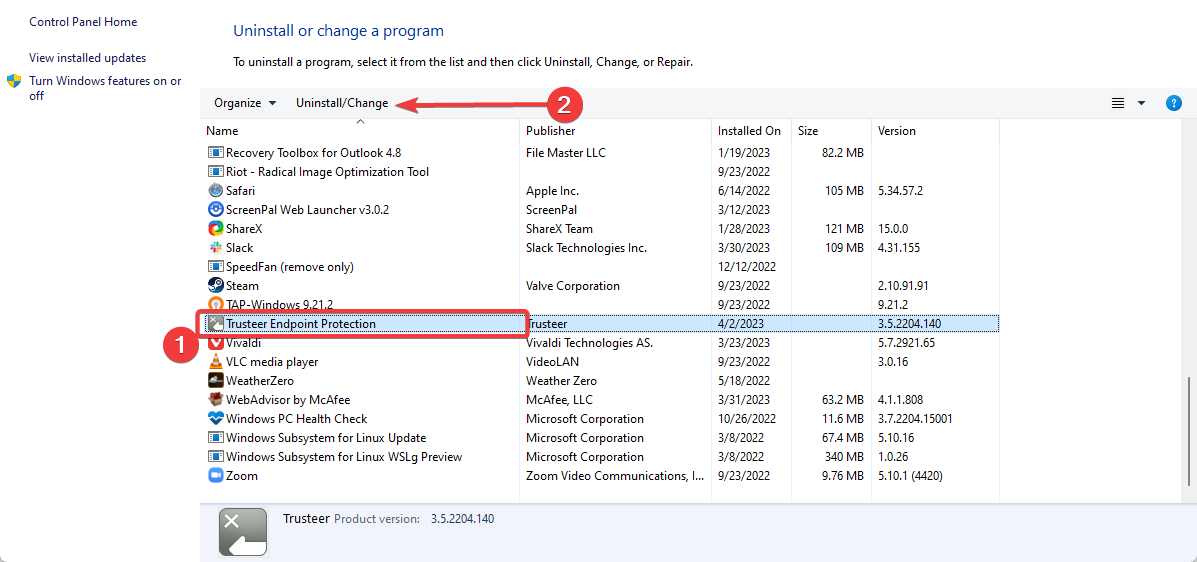Click the Slack logo icon
This screenshot has width=1197, height=562.
[215, 247]
